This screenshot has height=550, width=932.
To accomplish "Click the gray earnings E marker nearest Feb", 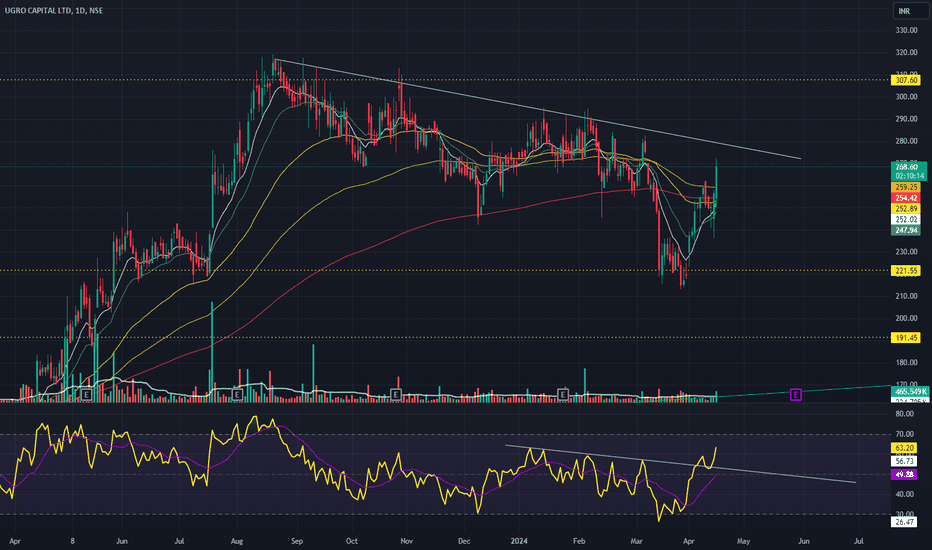I will [x=563, y=394].
